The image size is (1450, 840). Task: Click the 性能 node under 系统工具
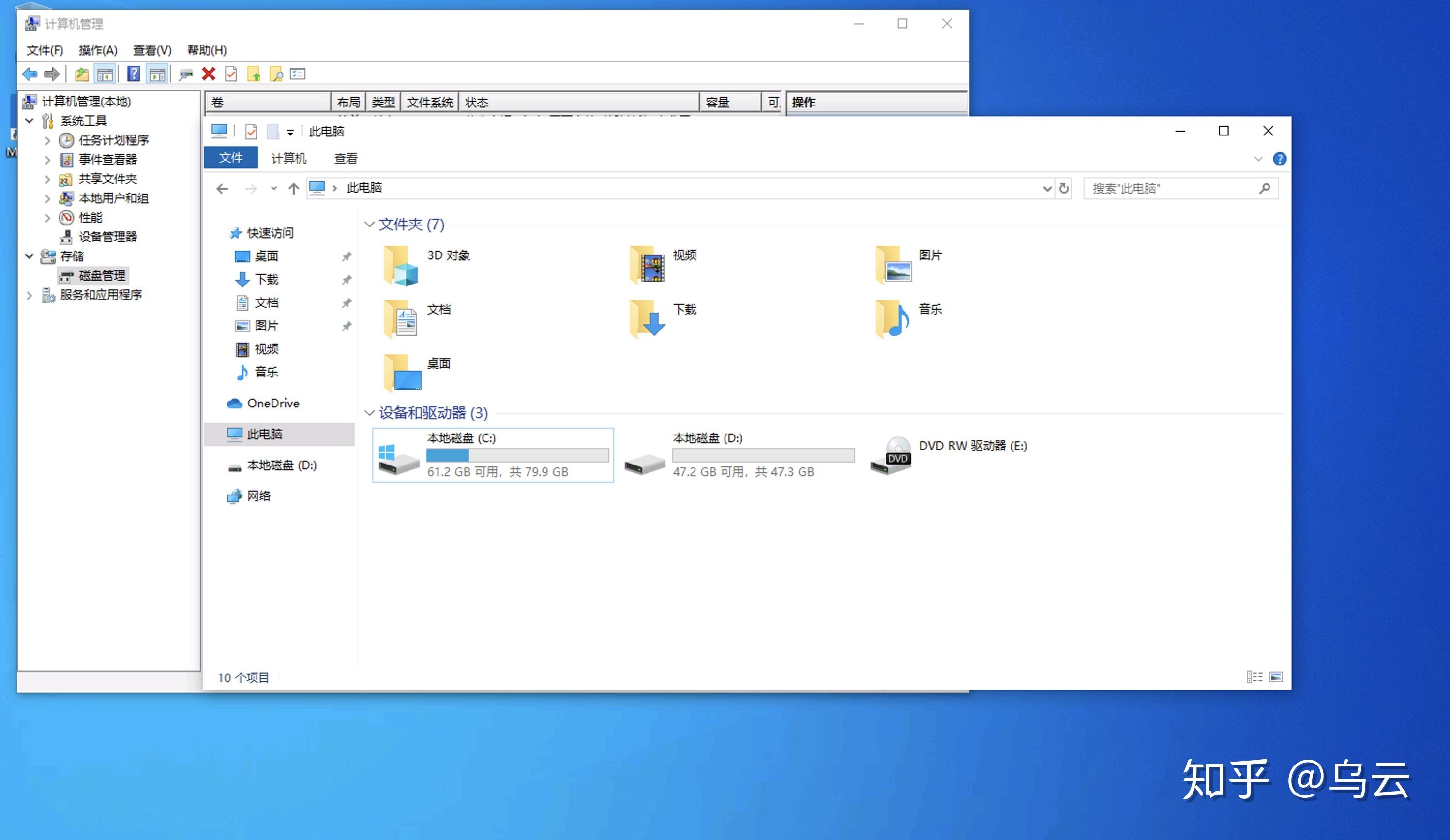pos(92,217)
